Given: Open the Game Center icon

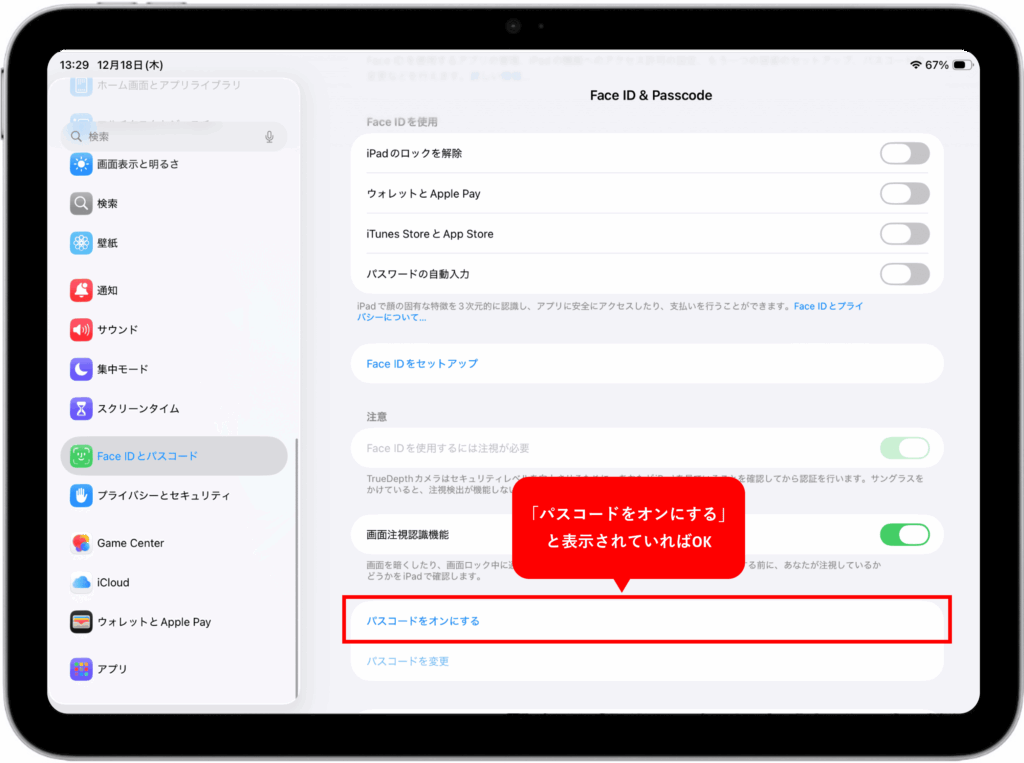Looking at the screenshot, I should pos(81,543).
